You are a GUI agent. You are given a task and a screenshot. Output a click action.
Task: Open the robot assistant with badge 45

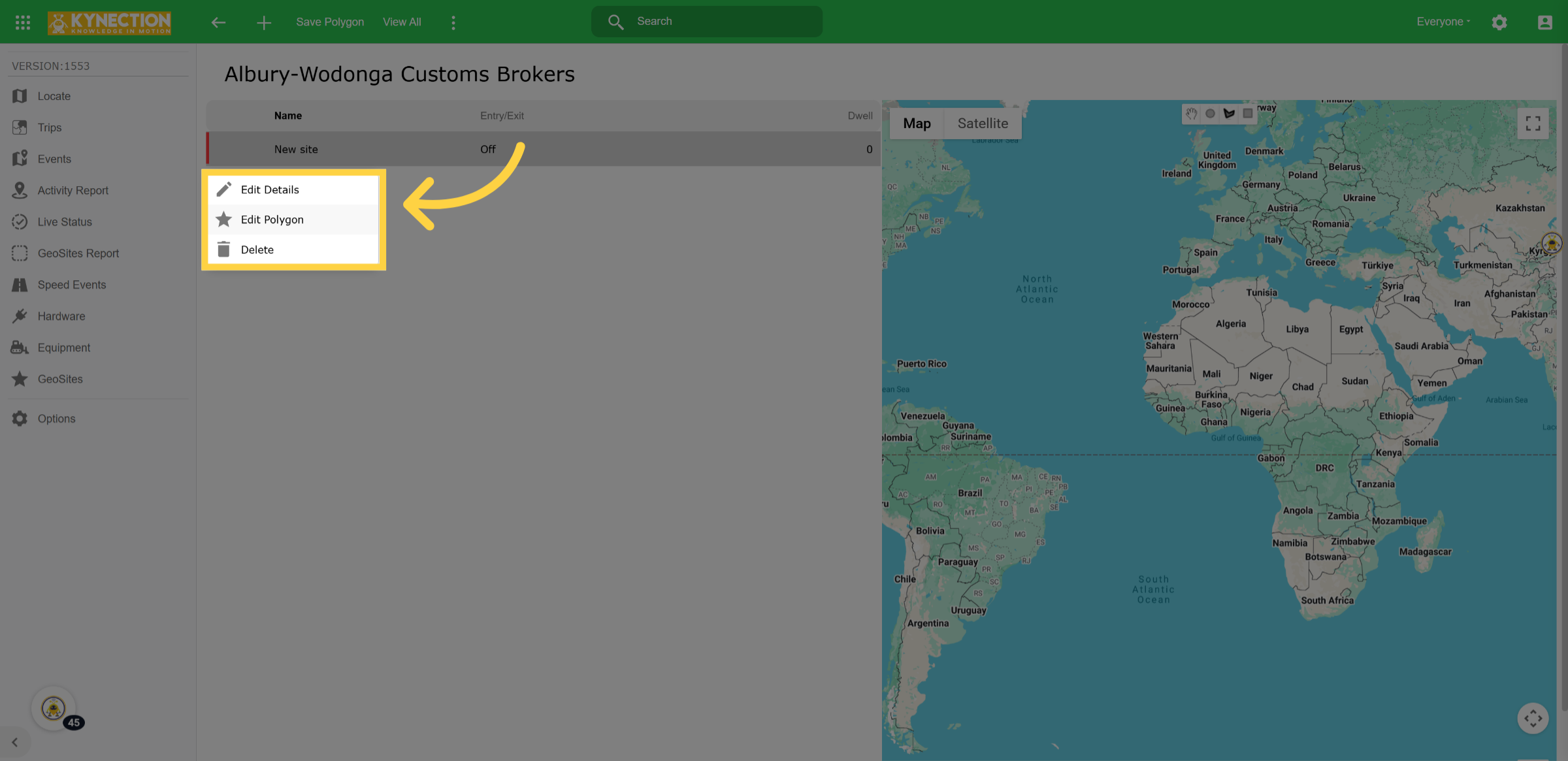tap(54, 708)
